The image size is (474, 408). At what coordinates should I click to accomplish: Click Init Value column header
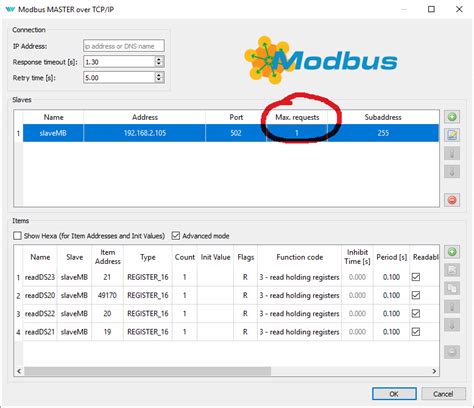coord(215,257)
